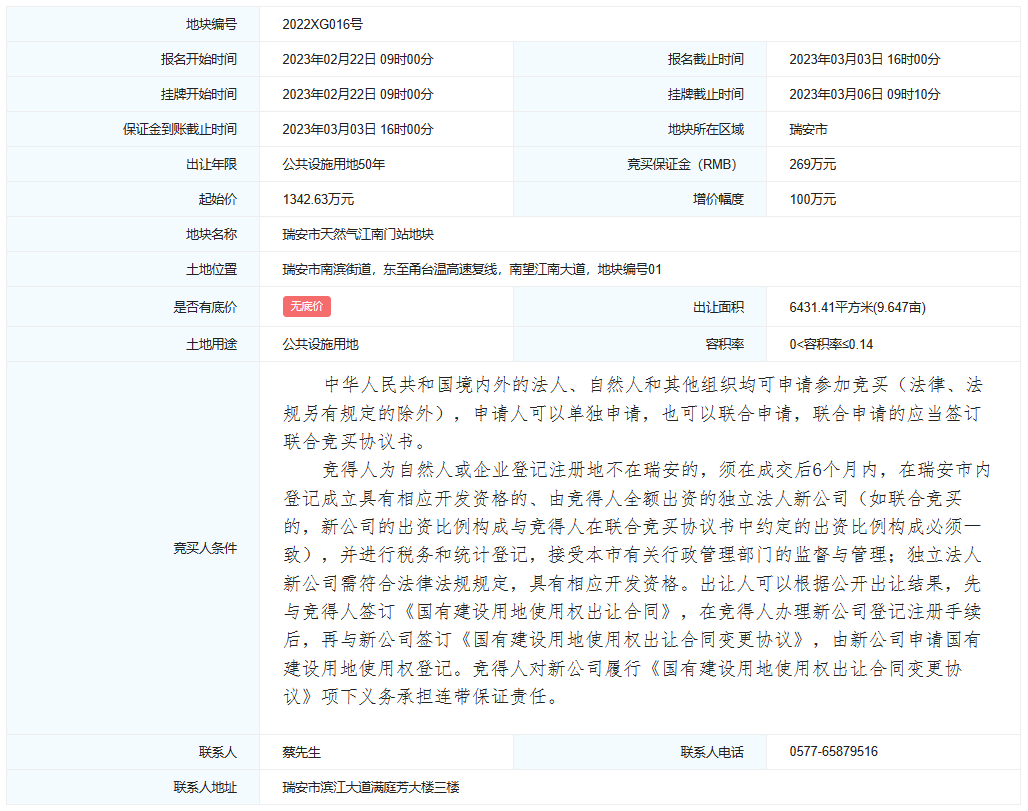
Task: Click the 竞买人条件 row label
Action: click(x=205, y=548)
